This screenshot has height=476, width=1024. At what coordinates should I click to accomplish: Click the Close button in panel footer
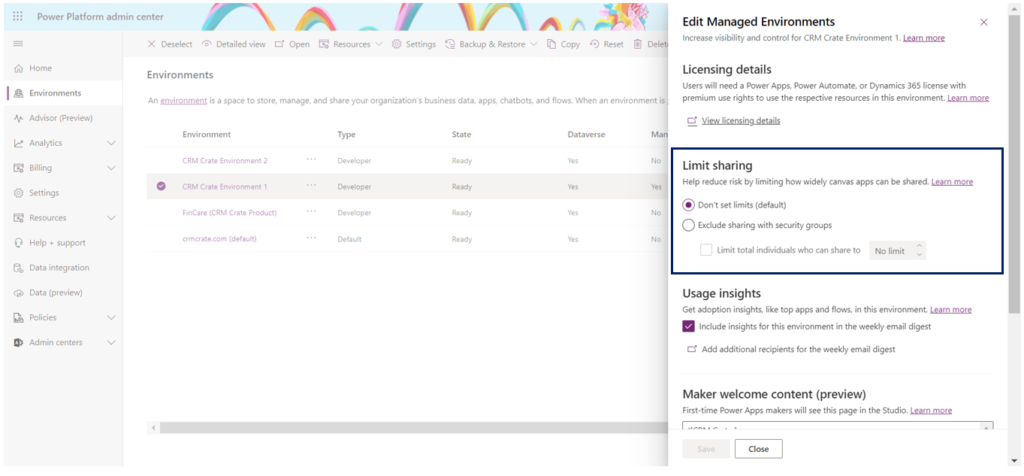758,449
